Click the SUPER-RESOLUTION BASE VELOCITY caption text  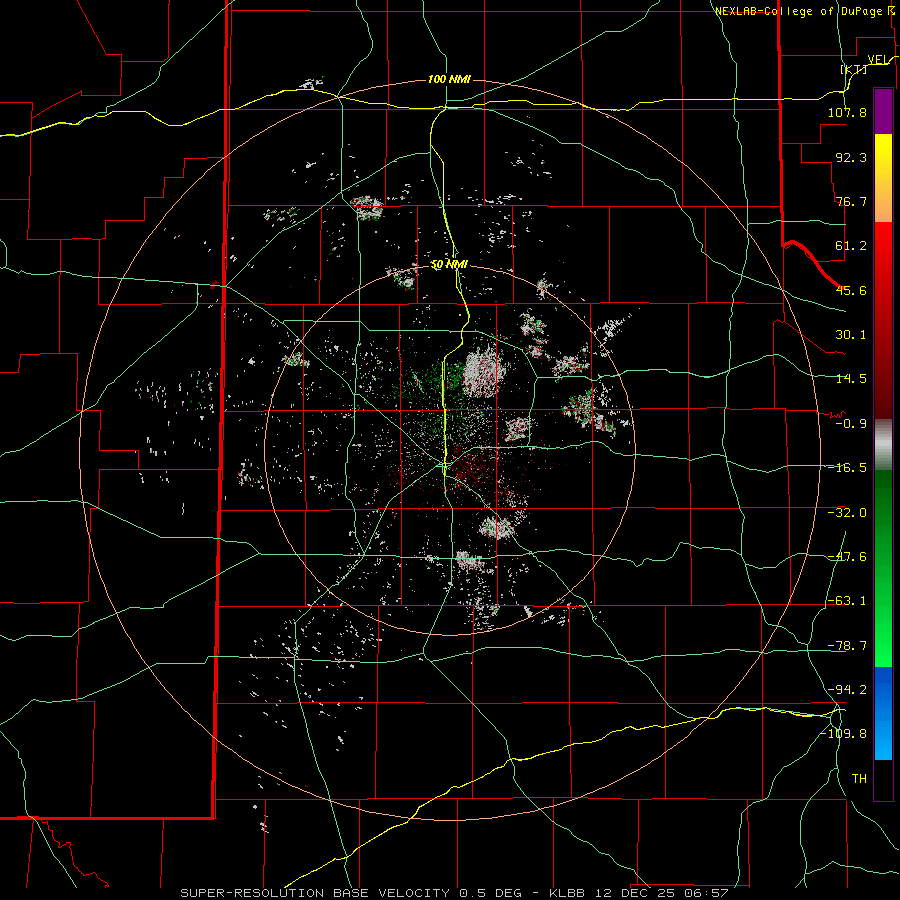pyautogui.click(x=317, y=893)
